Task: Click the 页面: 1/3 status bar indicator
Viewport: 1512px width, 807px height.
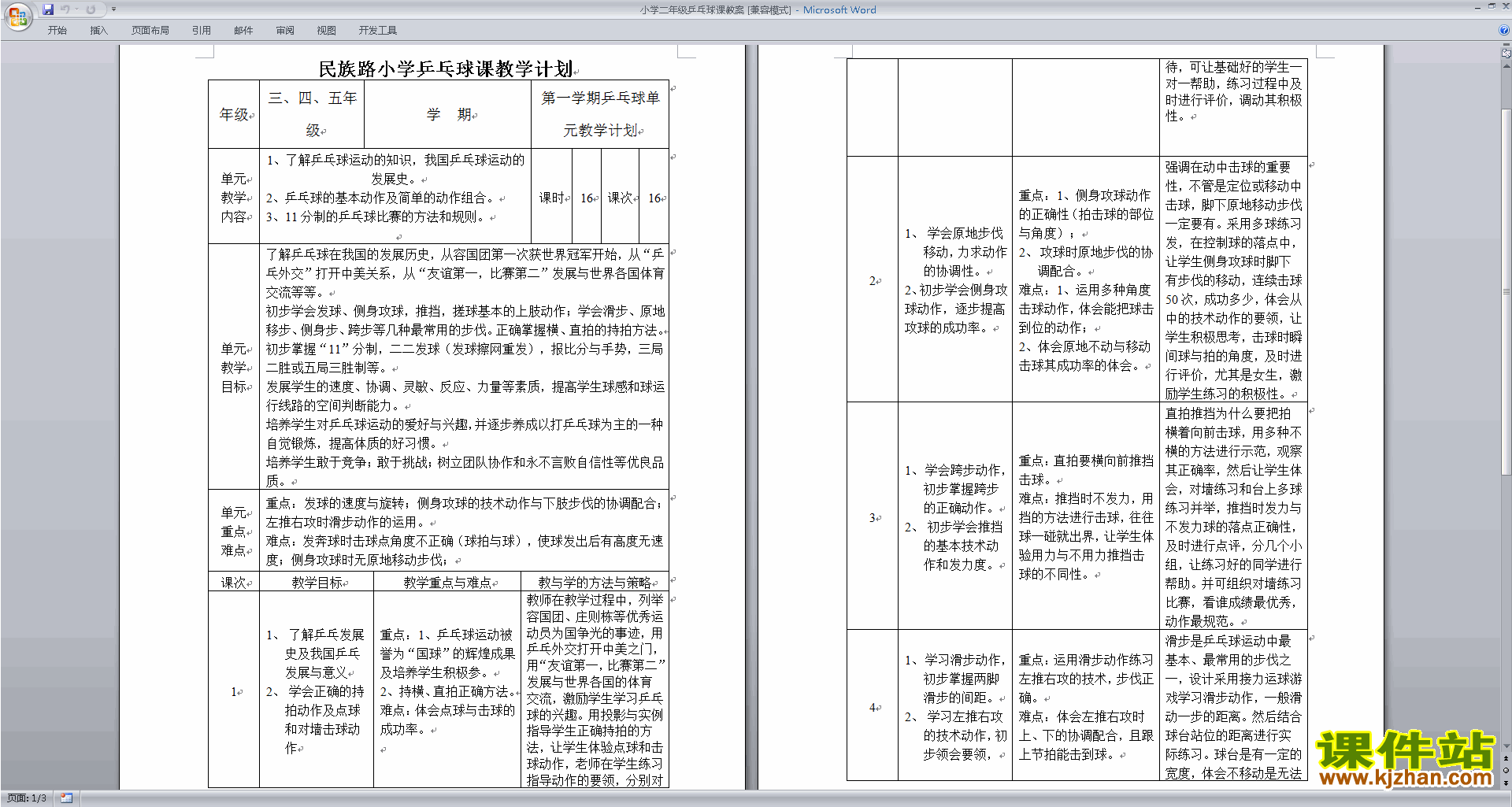Action: [x=27, y=798]
